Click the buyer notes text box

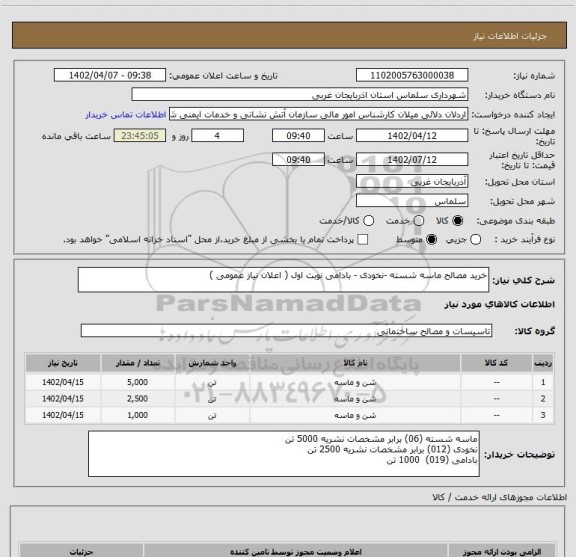(284, 454)
